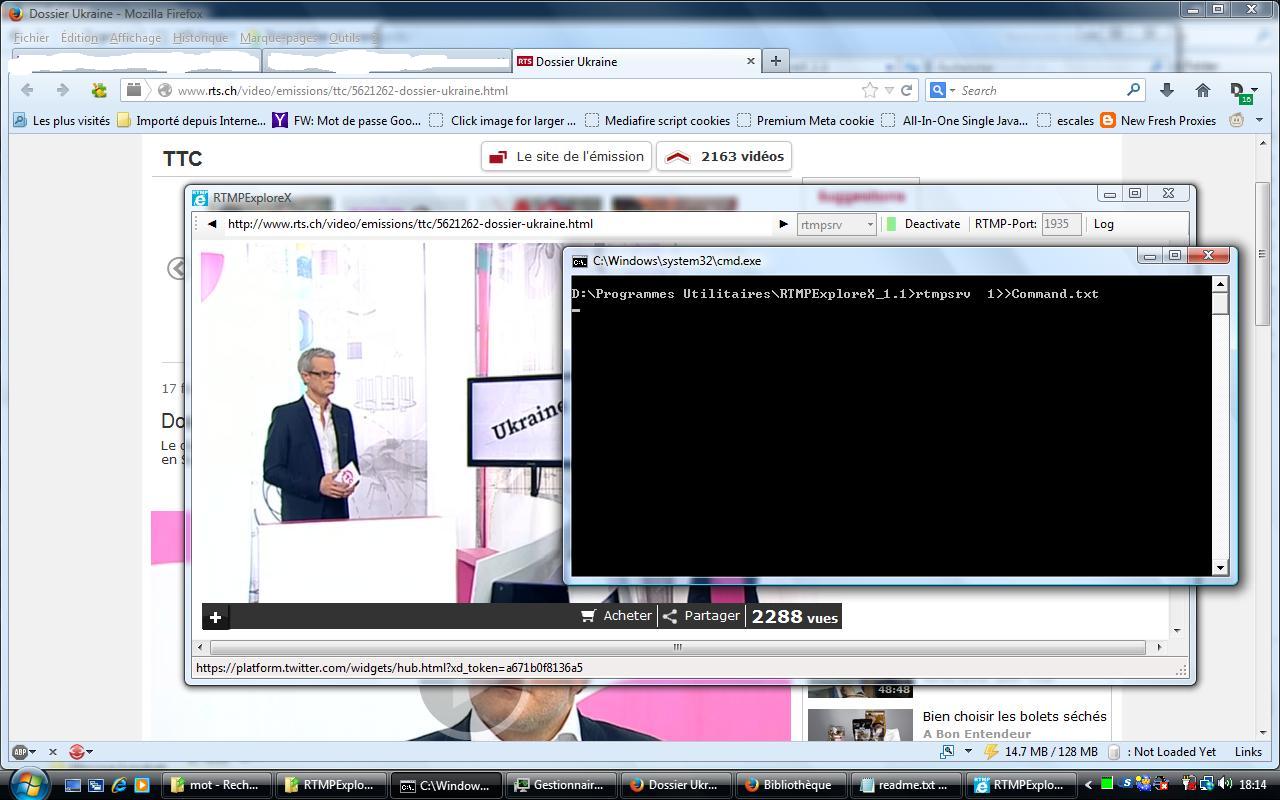Open the Marque-pages menu
The height and width of the screenshot is (800, 1280).
coord(278,38)
